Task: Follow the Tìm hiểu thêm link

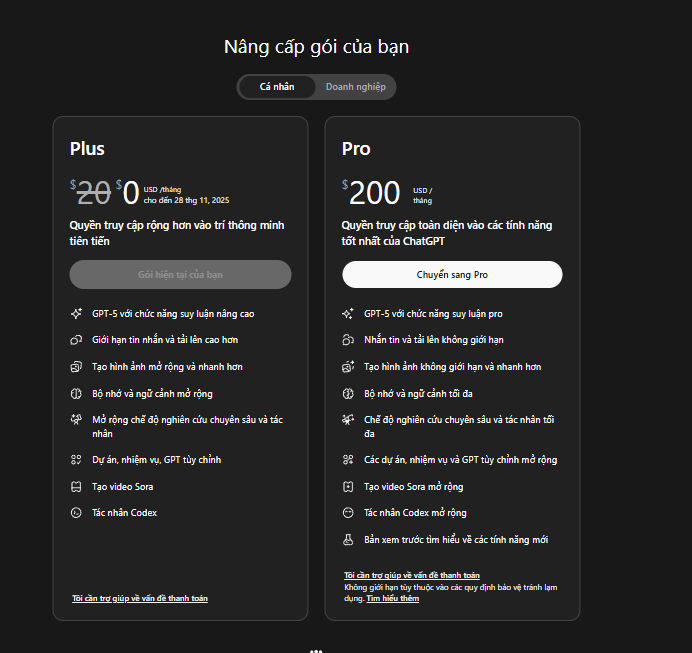Action: 393,598
